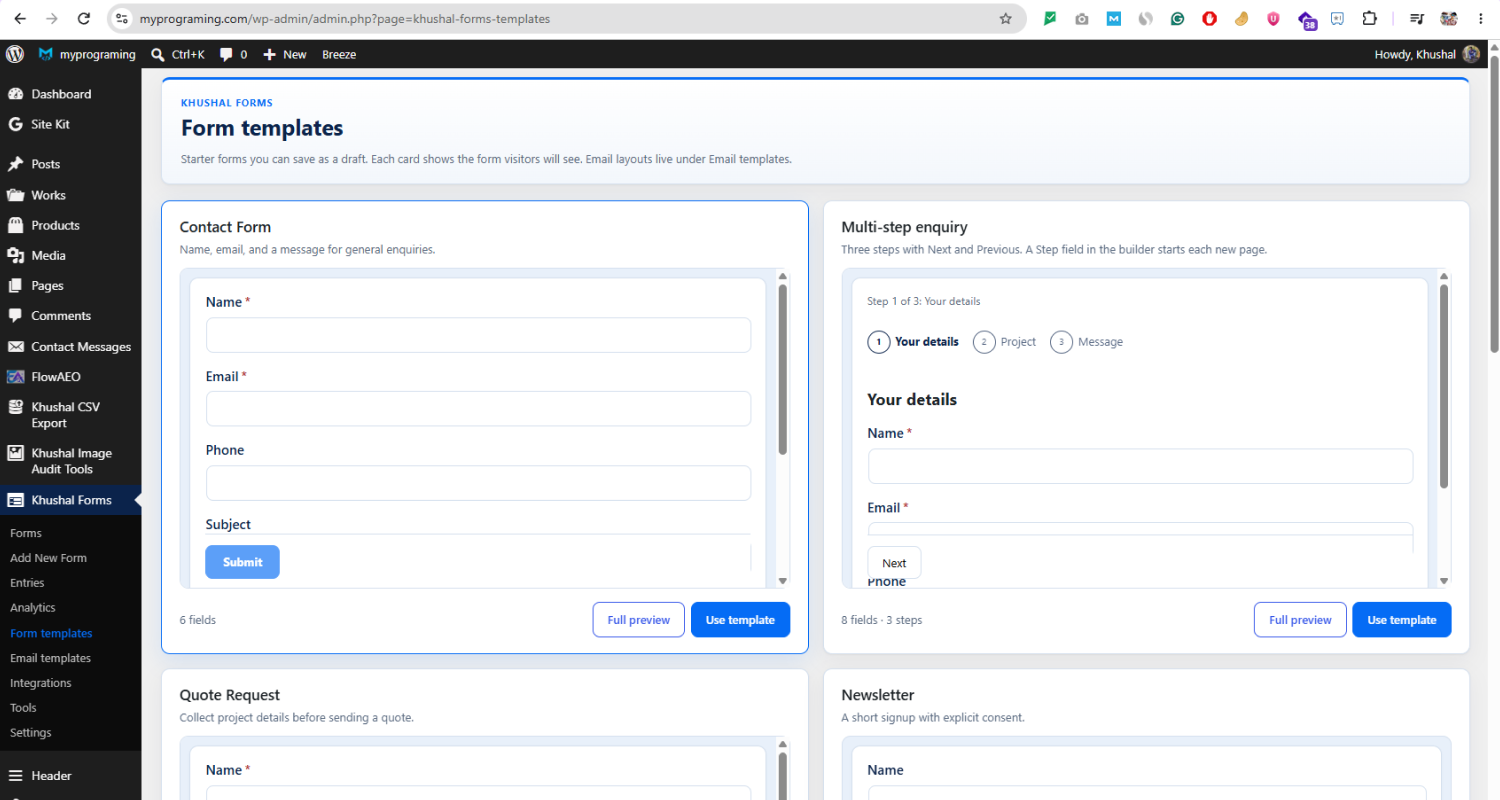The width and height of the screenshot is (1500, 800).
Task: Click the user avatar beside Howdy, Khushal
Action: coord(1471,54)
